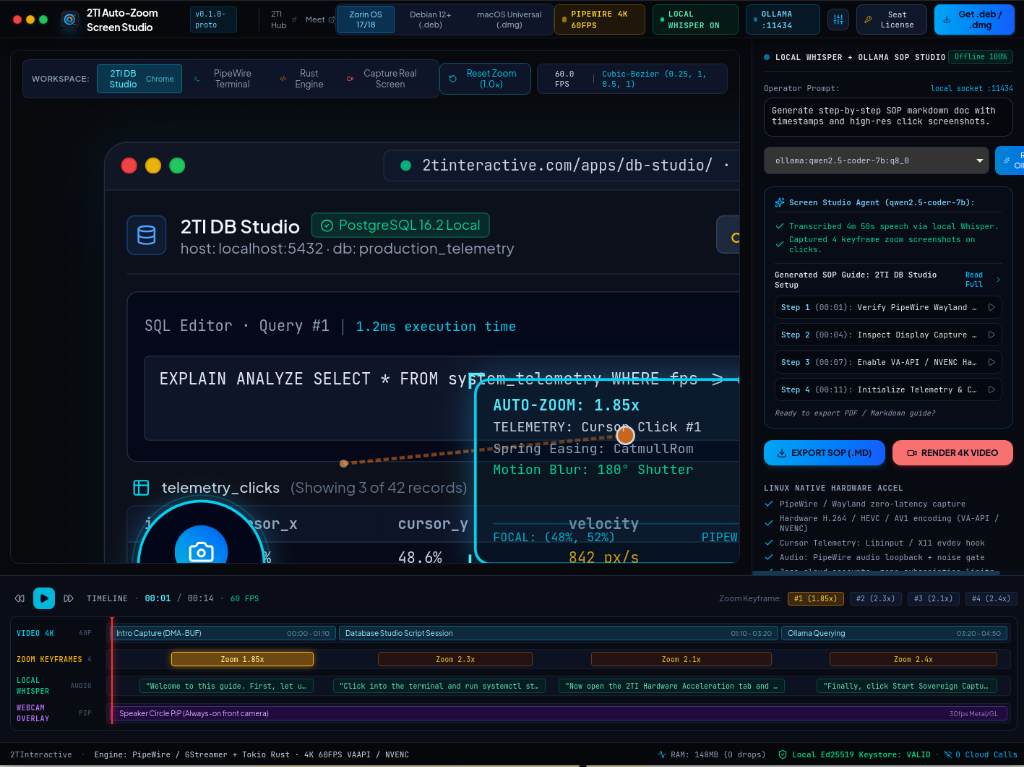Select the Database Studio Script Session clip

[558, 633]
